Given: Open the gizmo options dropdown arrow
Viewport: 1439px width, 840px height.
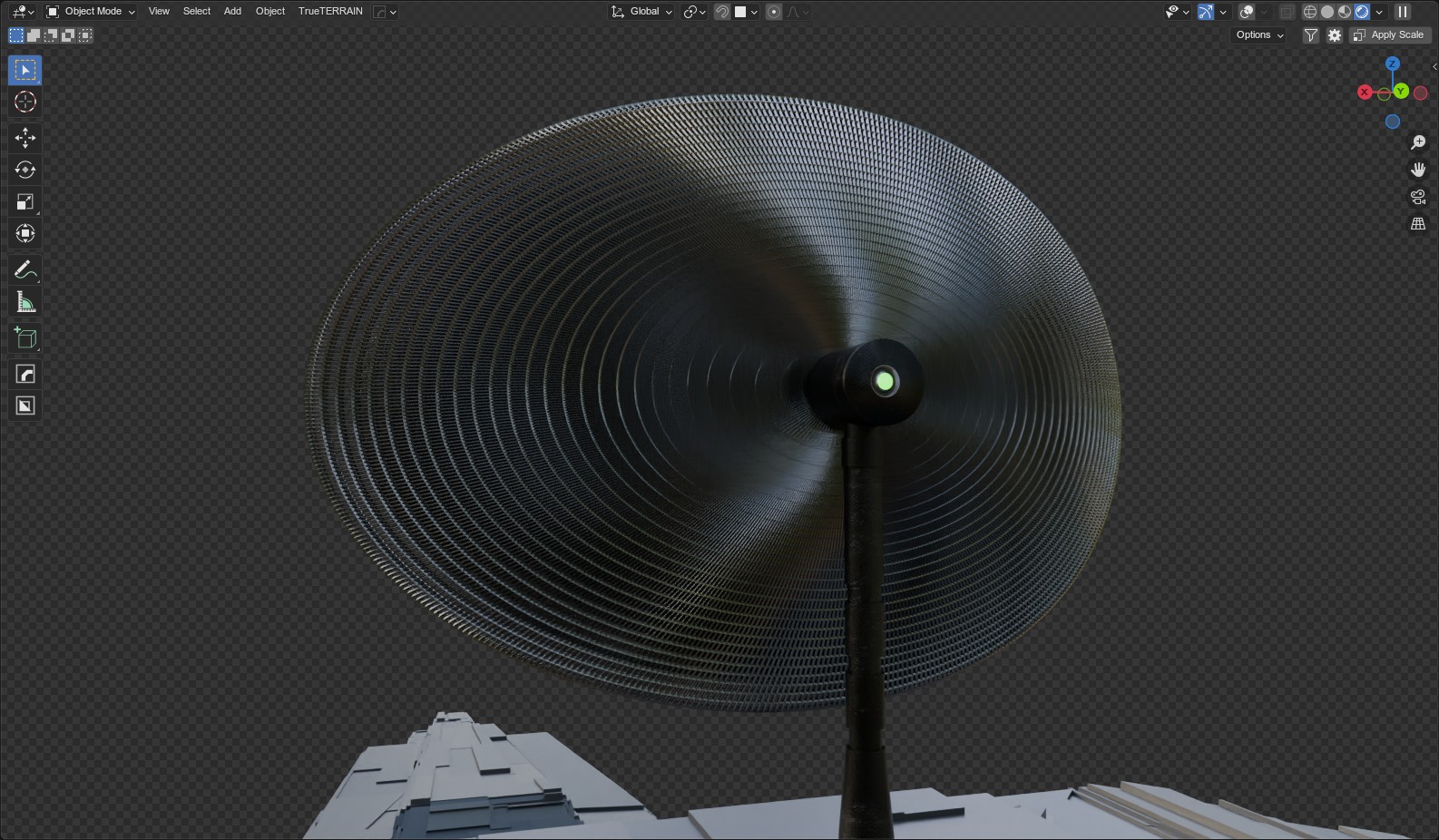Looking at the screenshot, I should 1223,12.
